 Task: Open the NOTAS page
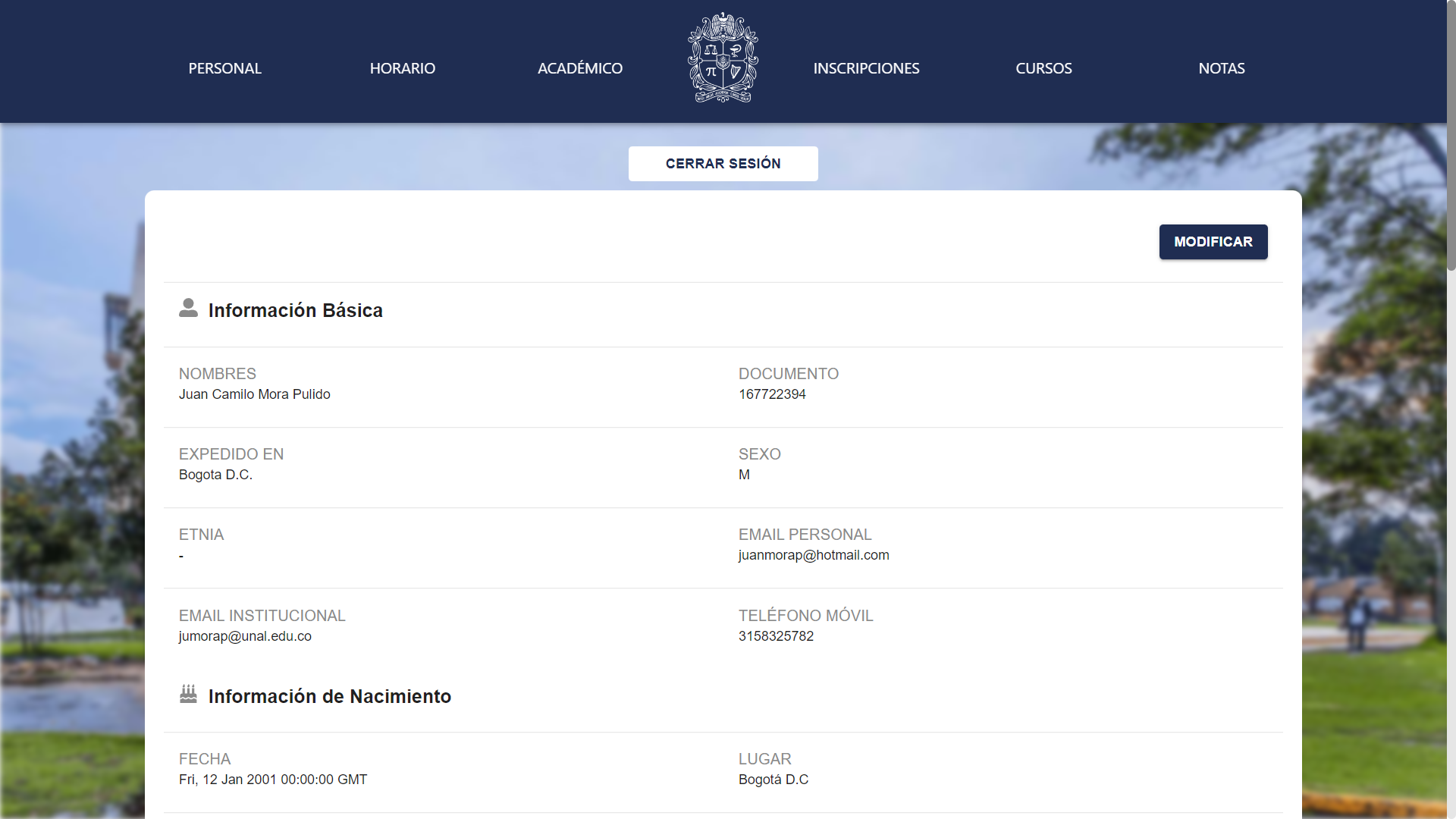point(1221,68)
